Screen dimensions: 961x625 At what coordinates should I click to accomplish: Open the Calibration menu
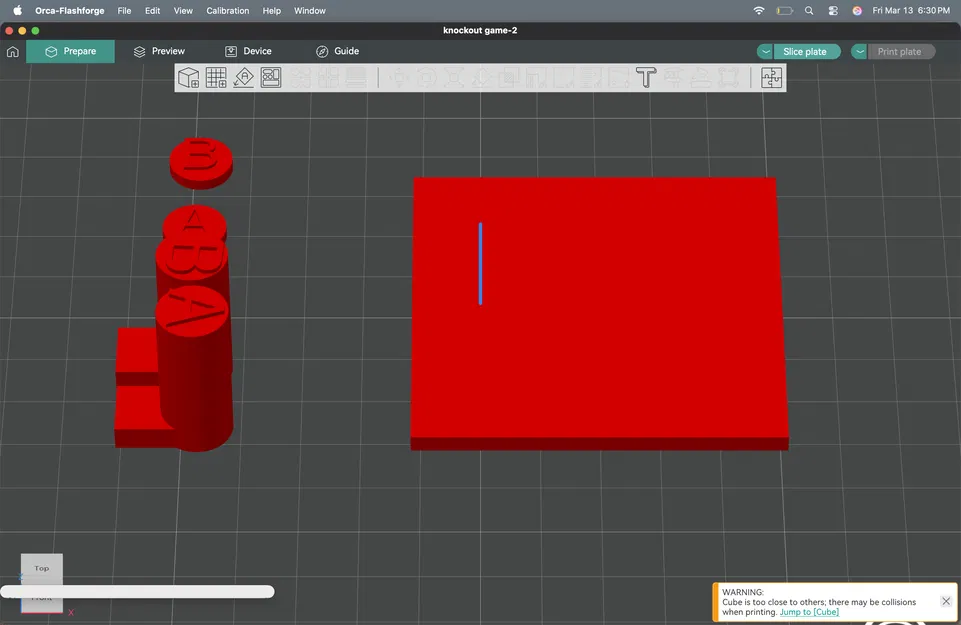coord(227,10)
